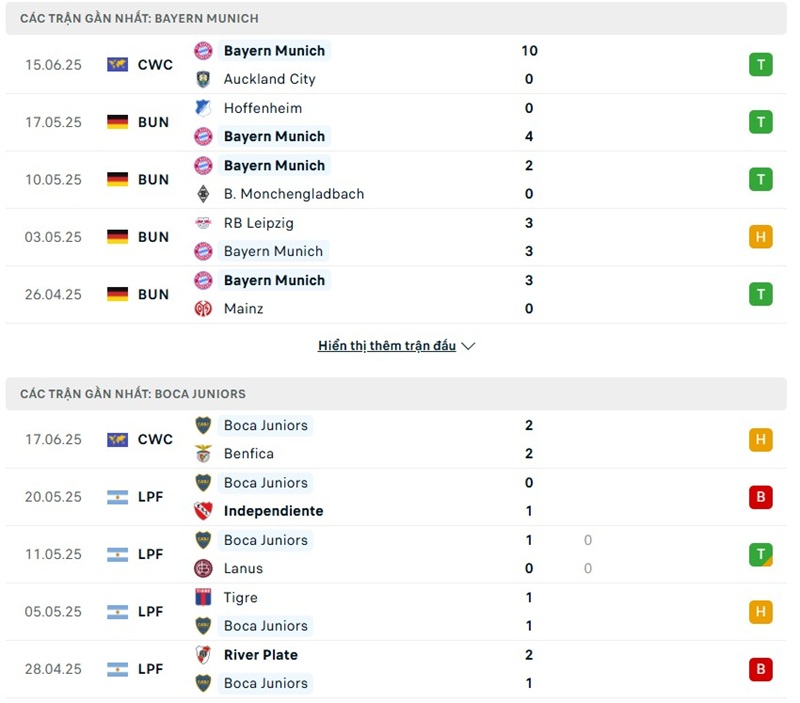Click the orange H badge for RB Leipzig match
This screenshot has height=703, width=800.
(761, 237)
